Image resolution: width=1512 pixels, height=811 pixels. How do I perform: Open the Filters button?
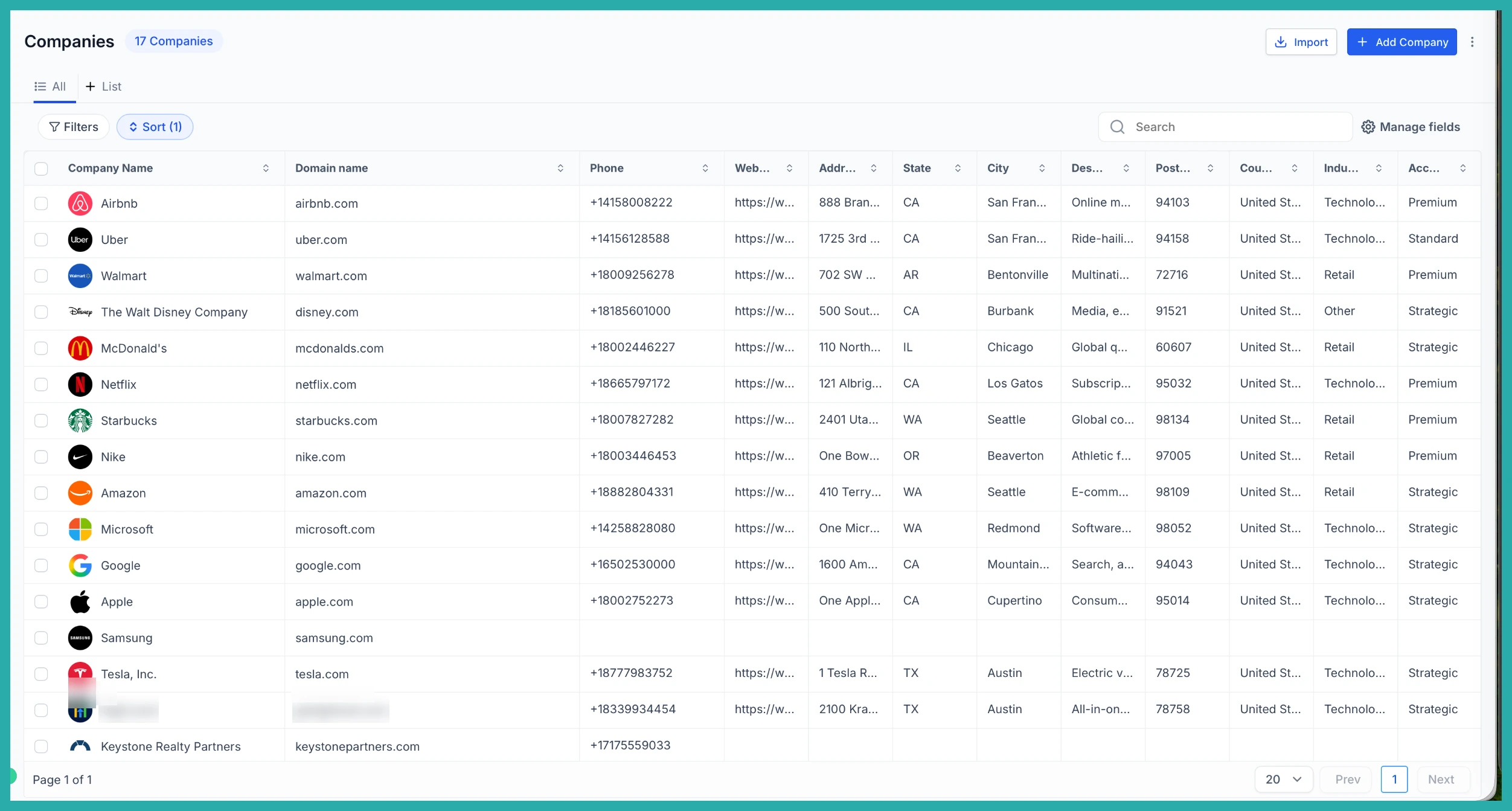click(74, 127)
